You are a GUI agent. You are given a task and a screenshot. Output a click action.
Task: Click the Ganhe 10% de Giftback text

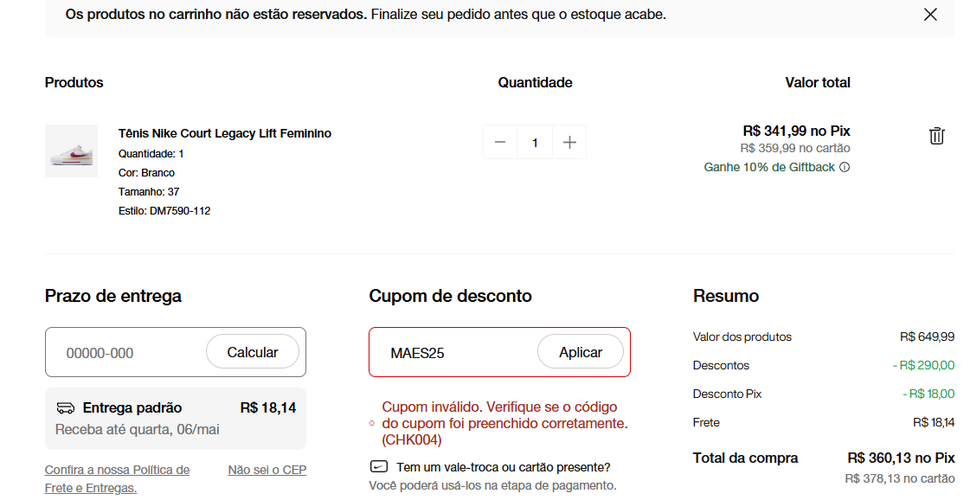[770, 167]
